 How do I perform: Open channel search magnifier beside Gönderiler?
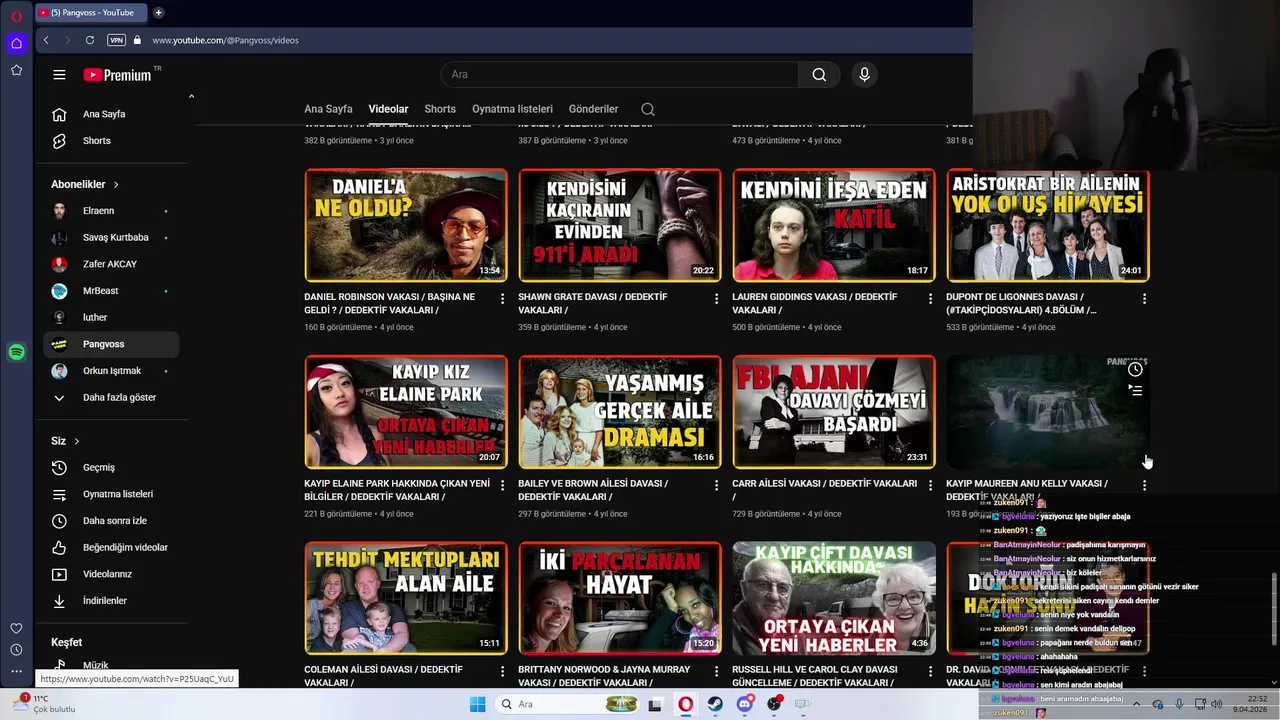(648, 109)
